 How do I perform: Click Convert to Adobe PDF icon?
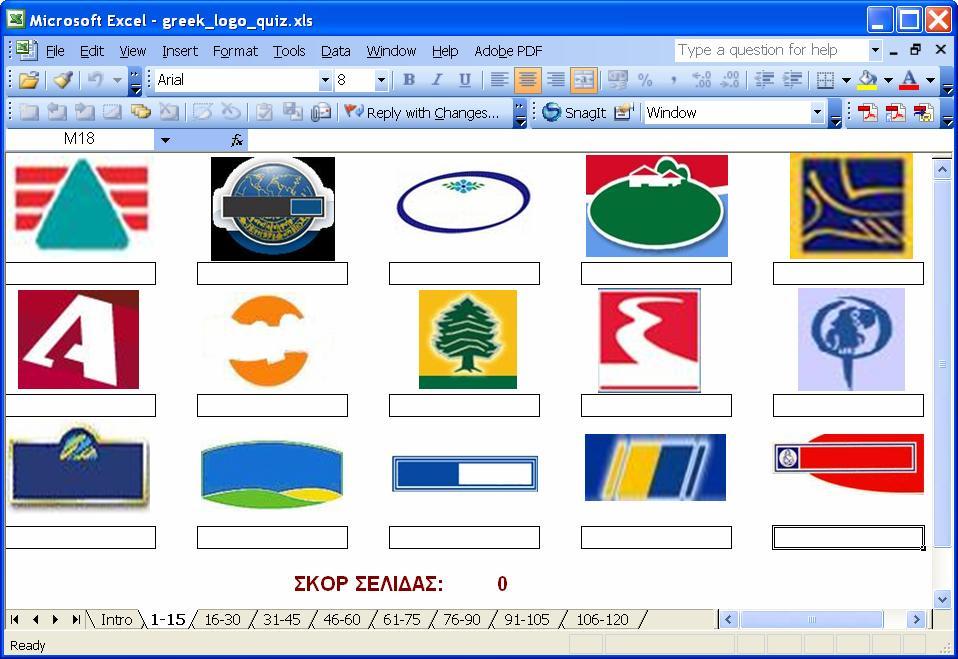click(x=868, y=112)
